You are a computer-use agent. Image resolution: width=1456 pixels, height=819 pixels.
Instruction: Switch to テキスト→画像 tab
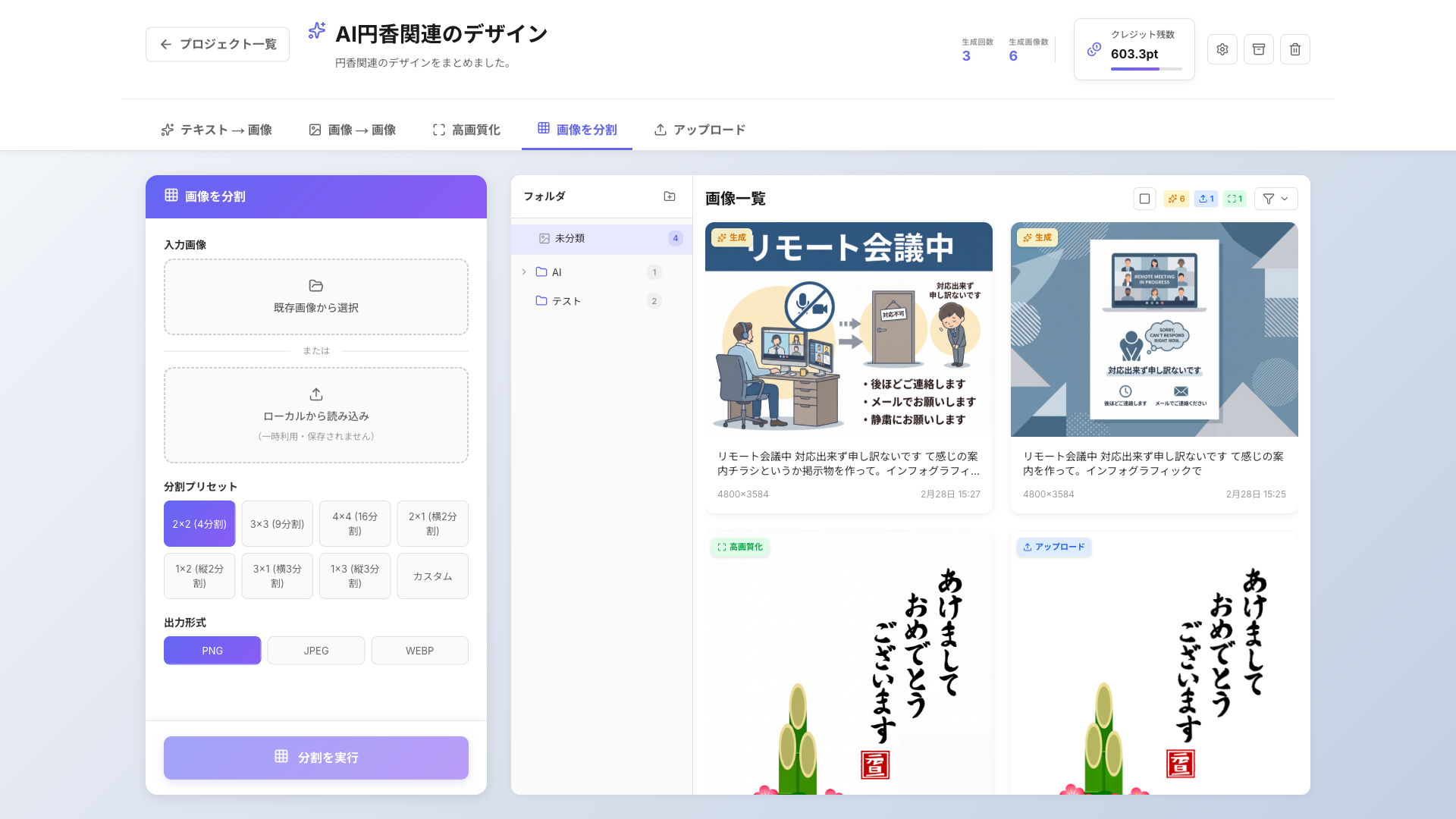[216, 130]
